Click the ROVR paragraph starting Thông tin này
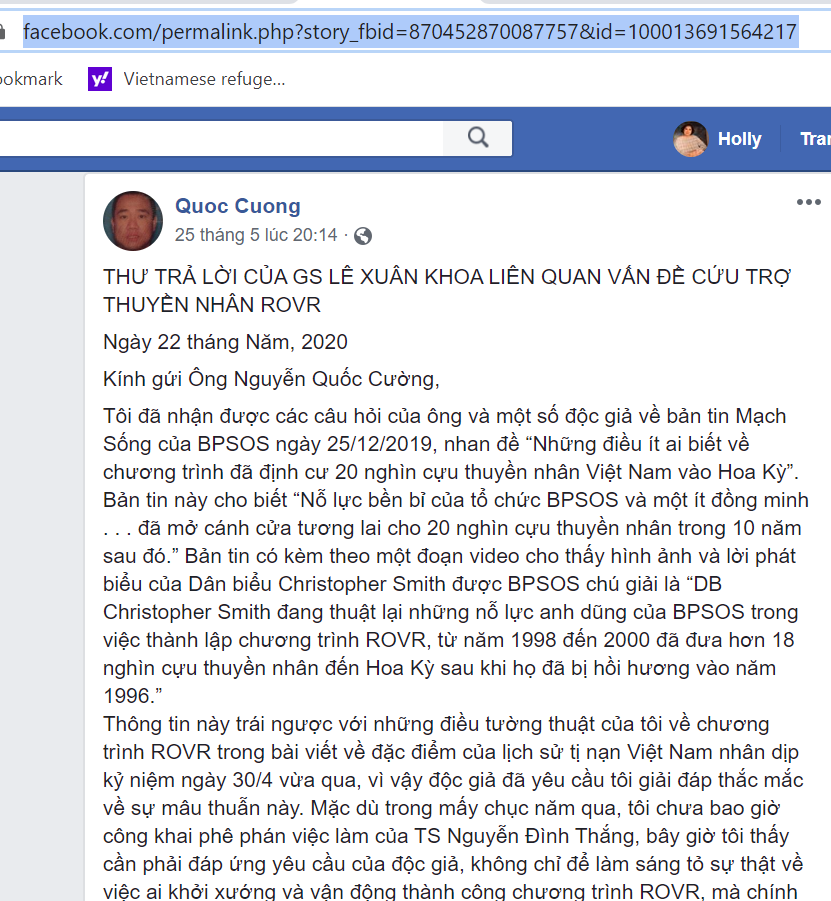The image size is (831, 901). [x=453, y=807]
